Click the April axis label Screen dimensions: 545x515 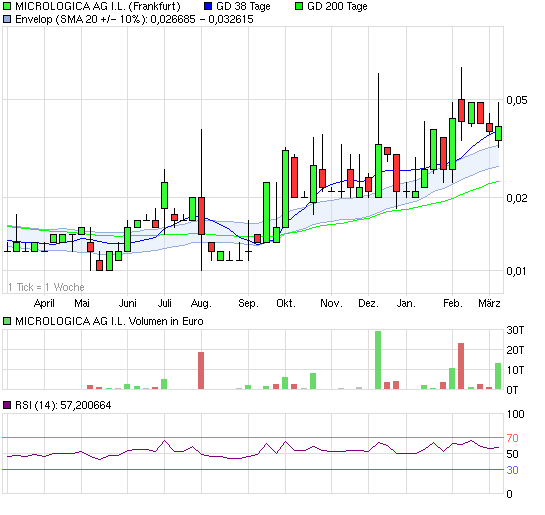(x=44, y=303)
